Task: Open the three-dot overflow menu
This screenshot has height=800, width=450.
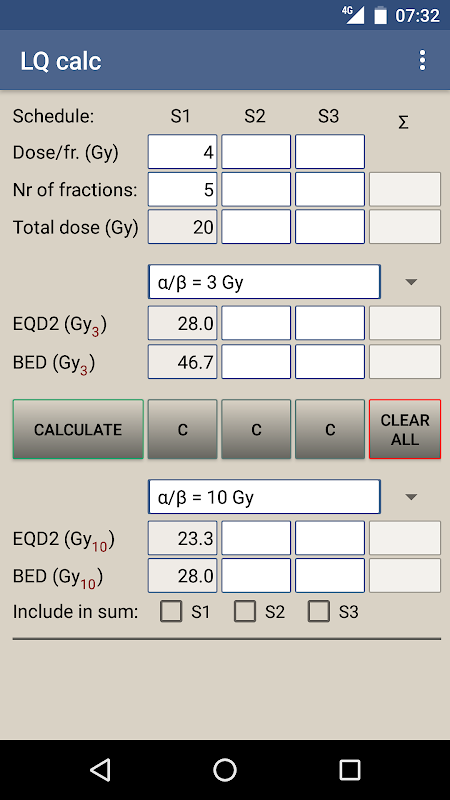Action: coord(422,60)
